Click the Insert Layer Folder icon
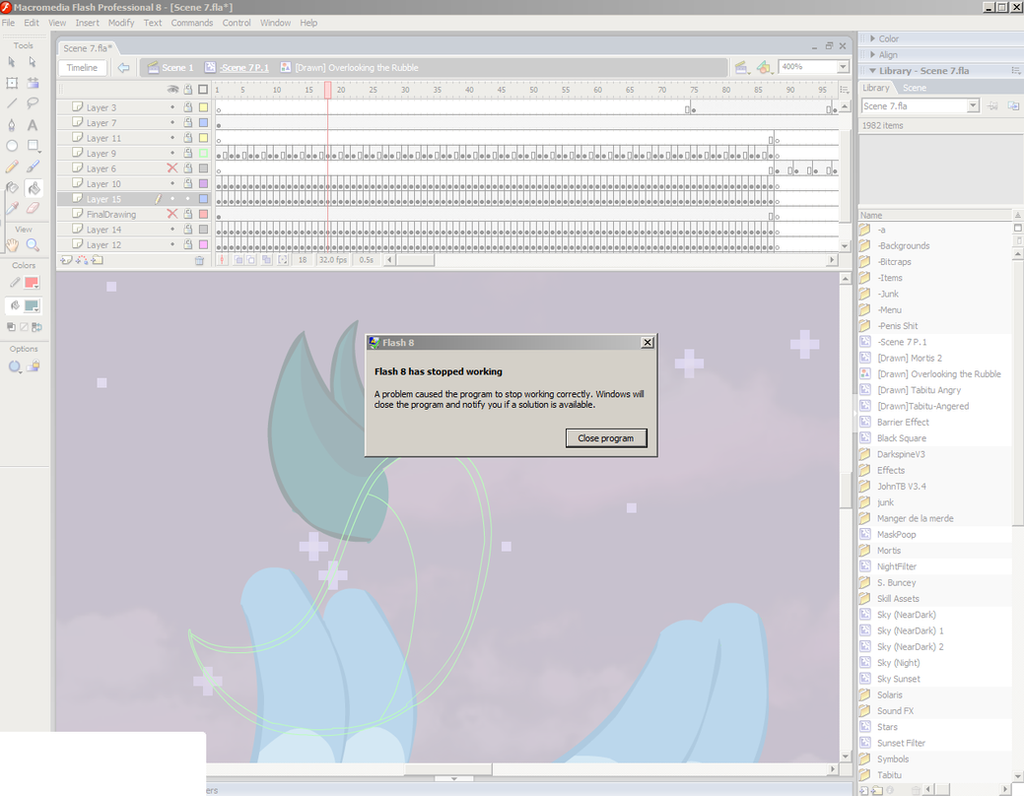The image size is (1024, 796). tap(97, 260)
